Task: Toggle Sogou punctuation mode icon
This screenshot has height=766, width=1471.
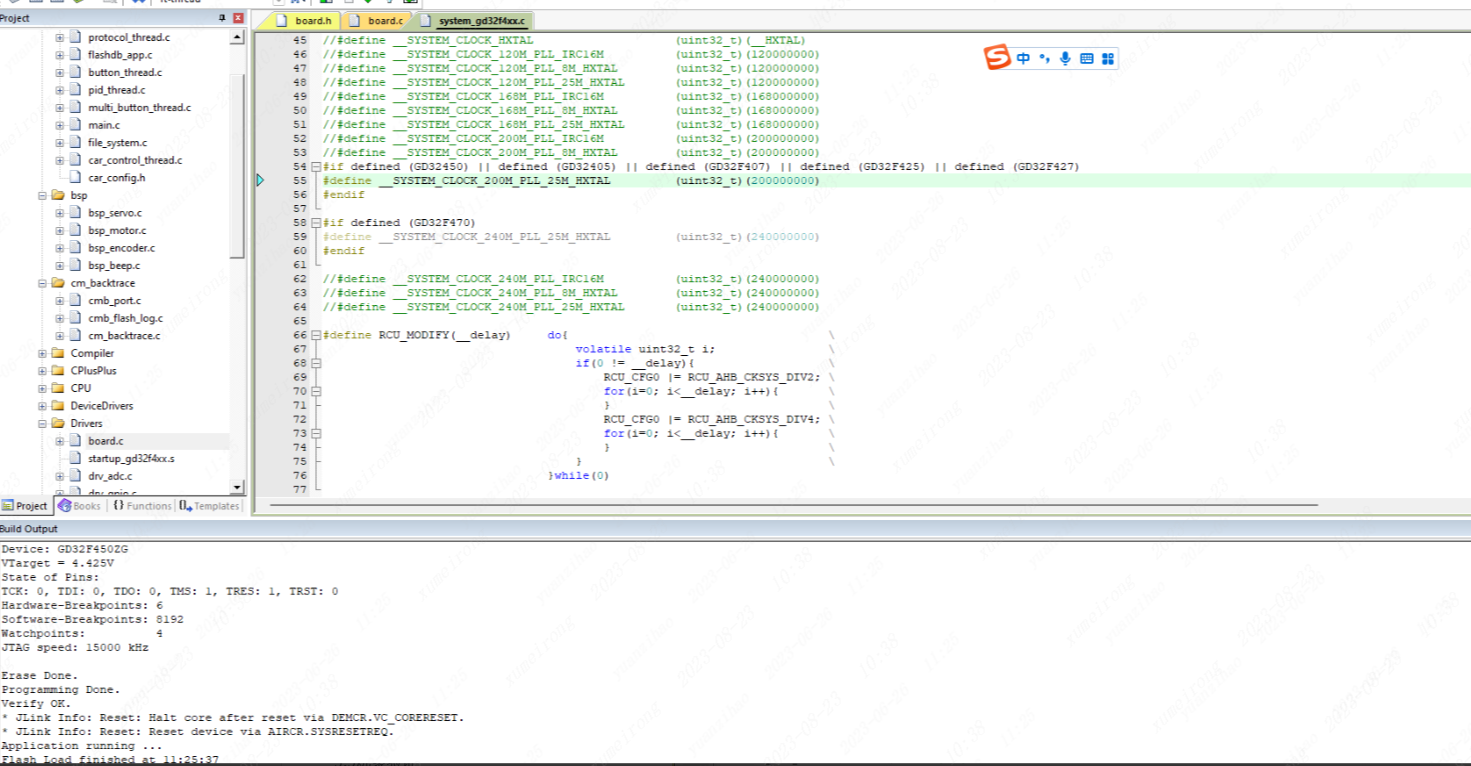Action: 1044,59
